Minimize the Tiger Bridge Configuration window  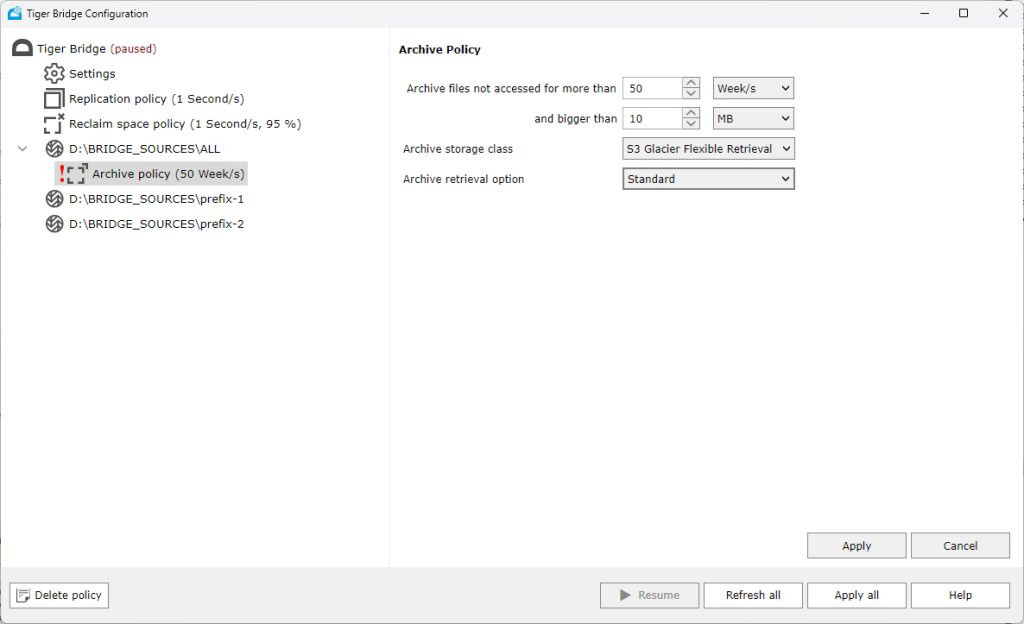(924, 13)
